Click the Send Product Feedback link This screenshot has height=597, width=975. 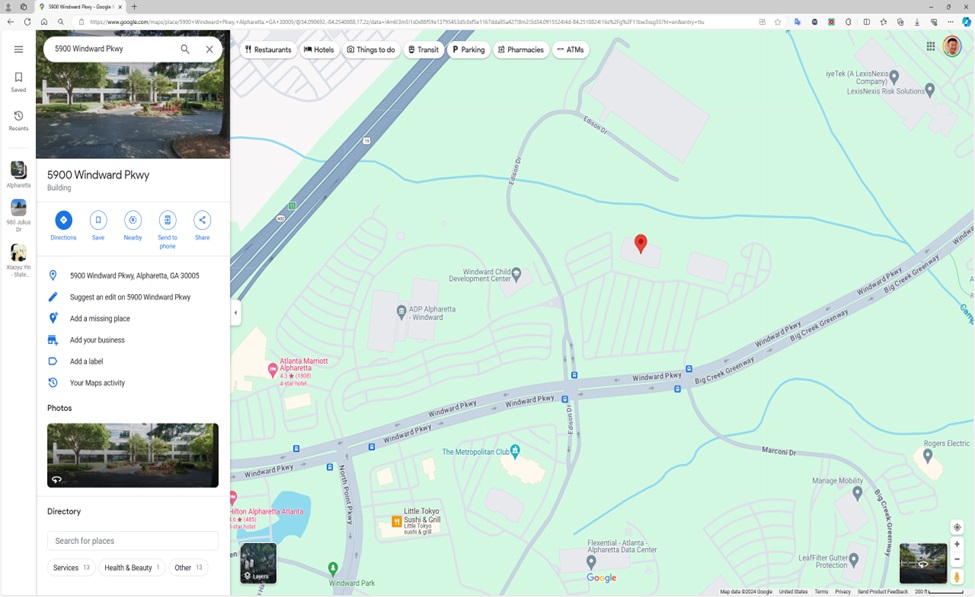882,591
